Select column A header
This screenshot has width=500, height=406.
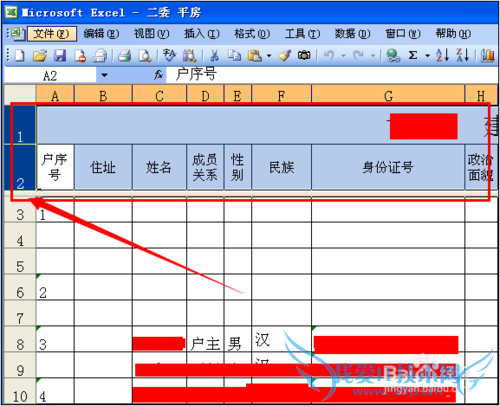[x=55, y=96]
